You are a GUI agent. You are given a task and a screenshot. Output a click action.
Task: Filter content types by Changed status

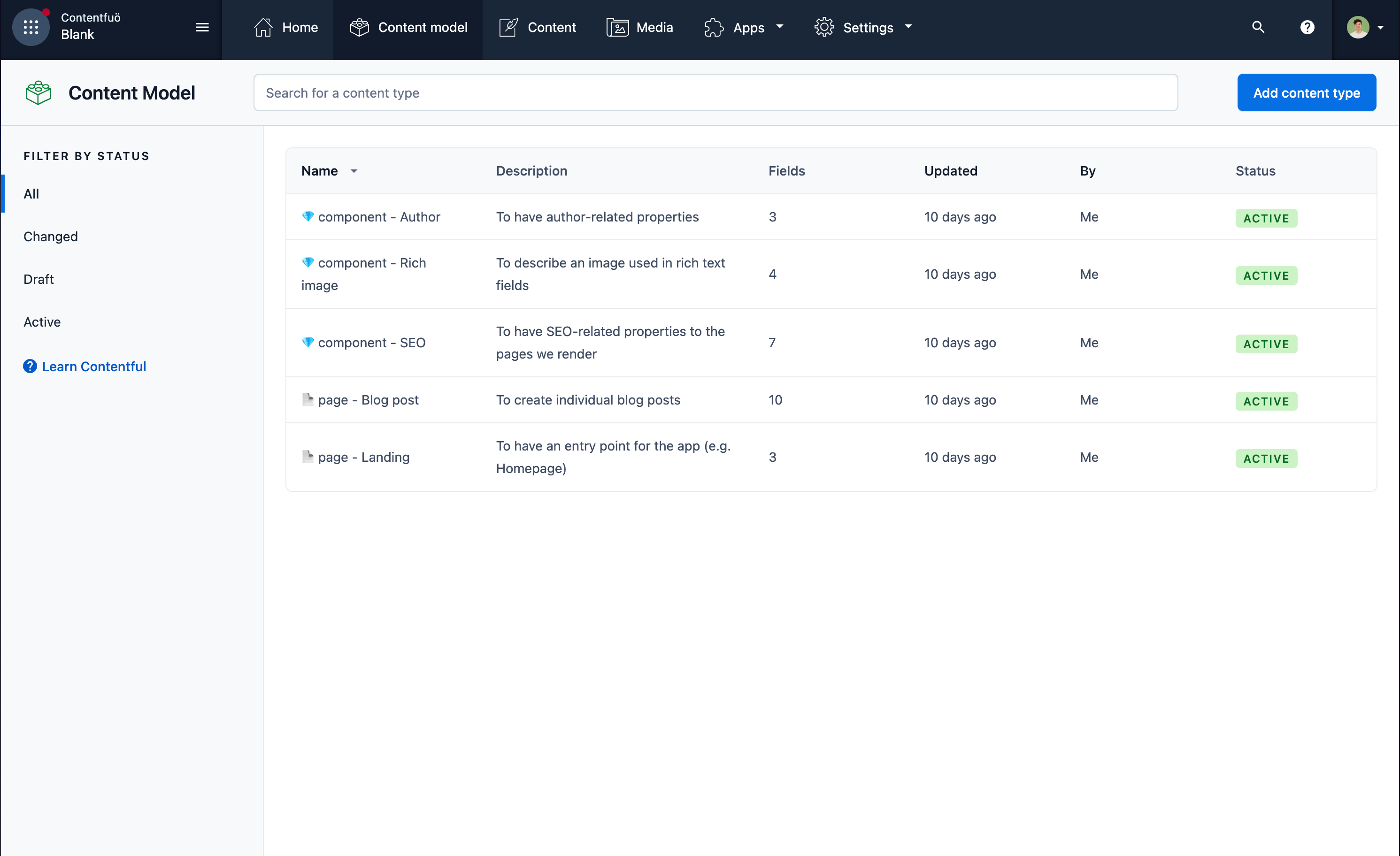tap(51, 237)
